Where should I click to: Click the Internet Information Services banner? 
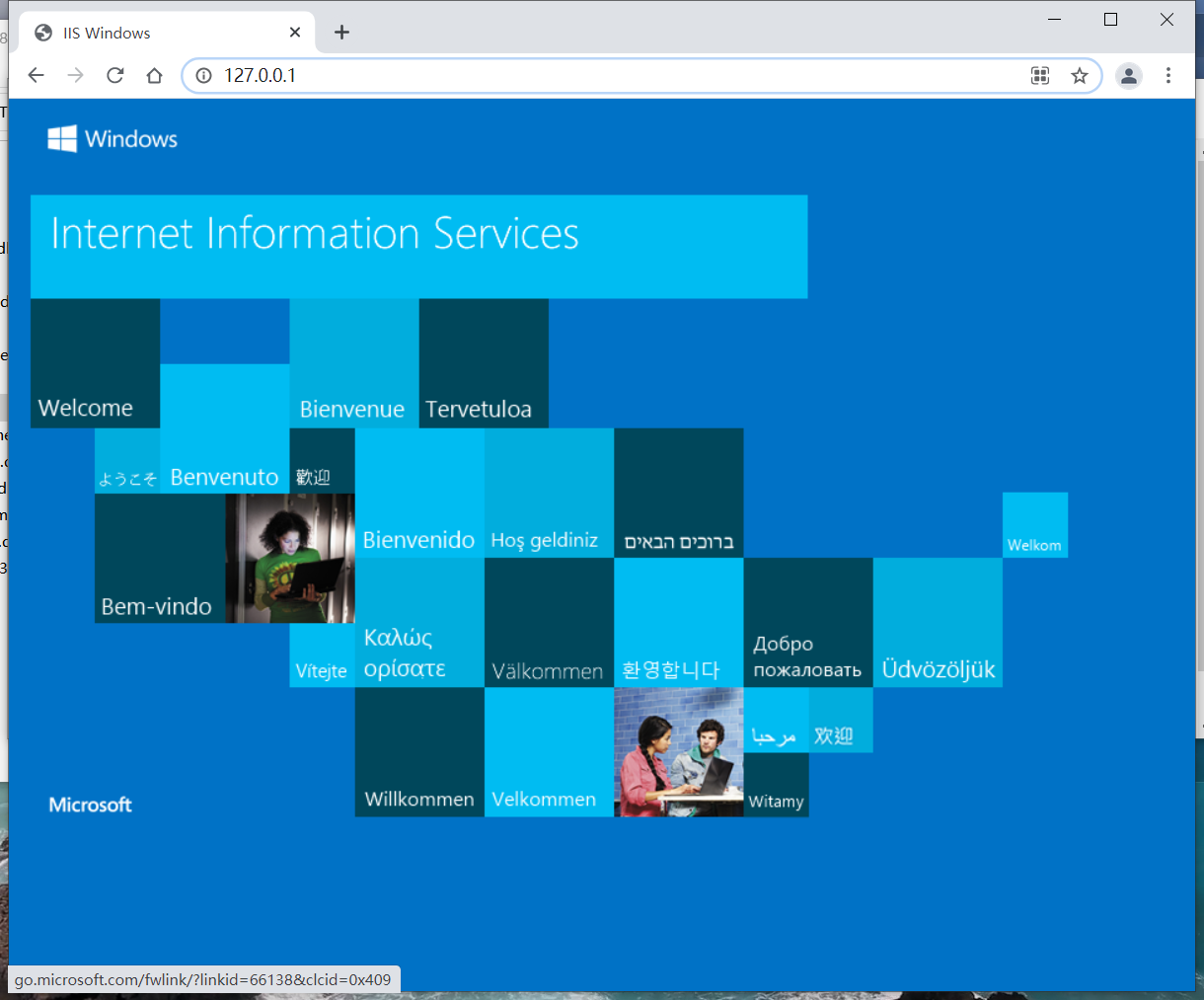point(418,247)
